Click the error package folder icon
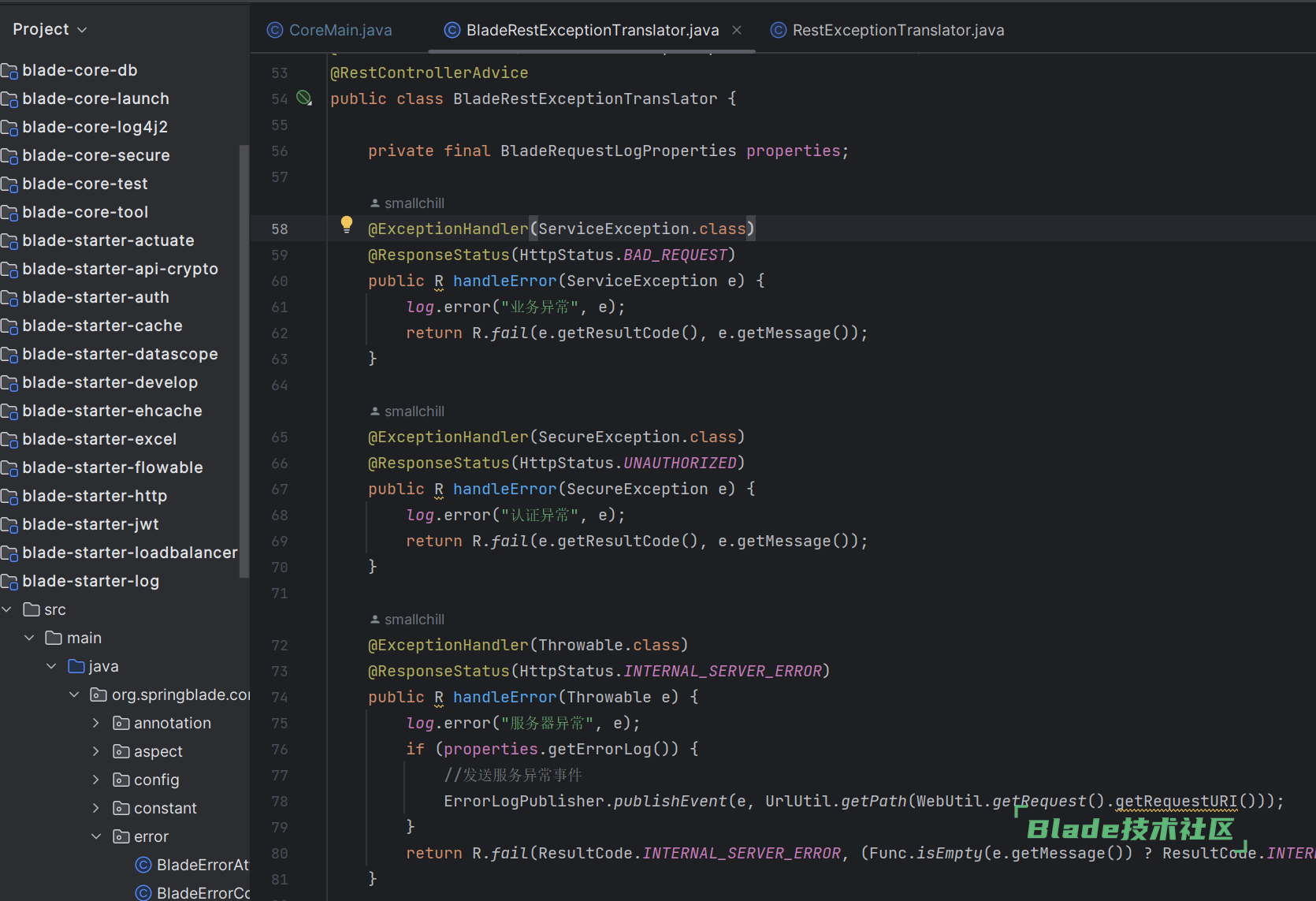Screen dimensions: 1316x901 pos(121,836)
